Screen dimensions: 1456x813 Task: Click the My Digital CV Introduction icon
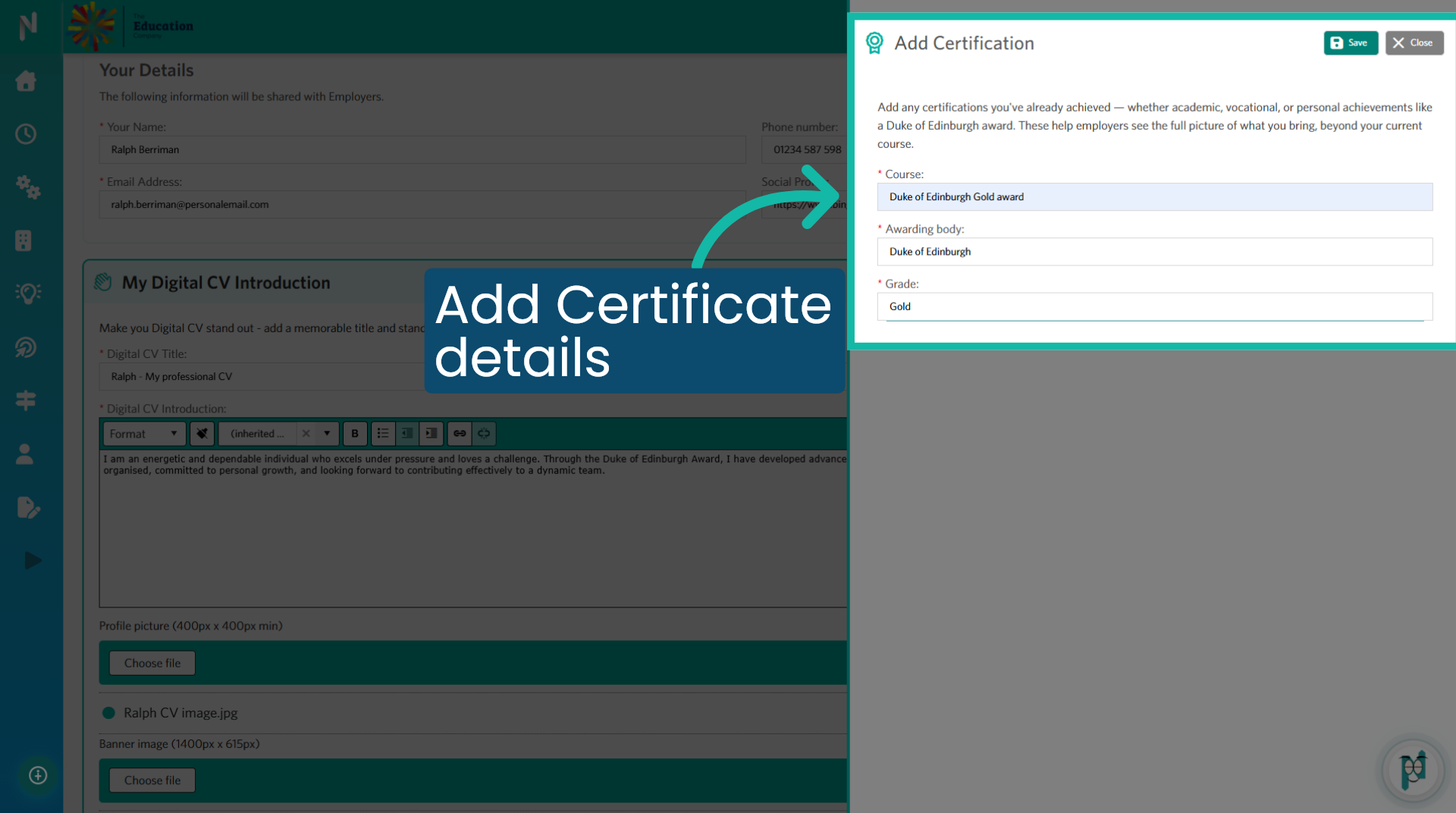click(103, 283)
